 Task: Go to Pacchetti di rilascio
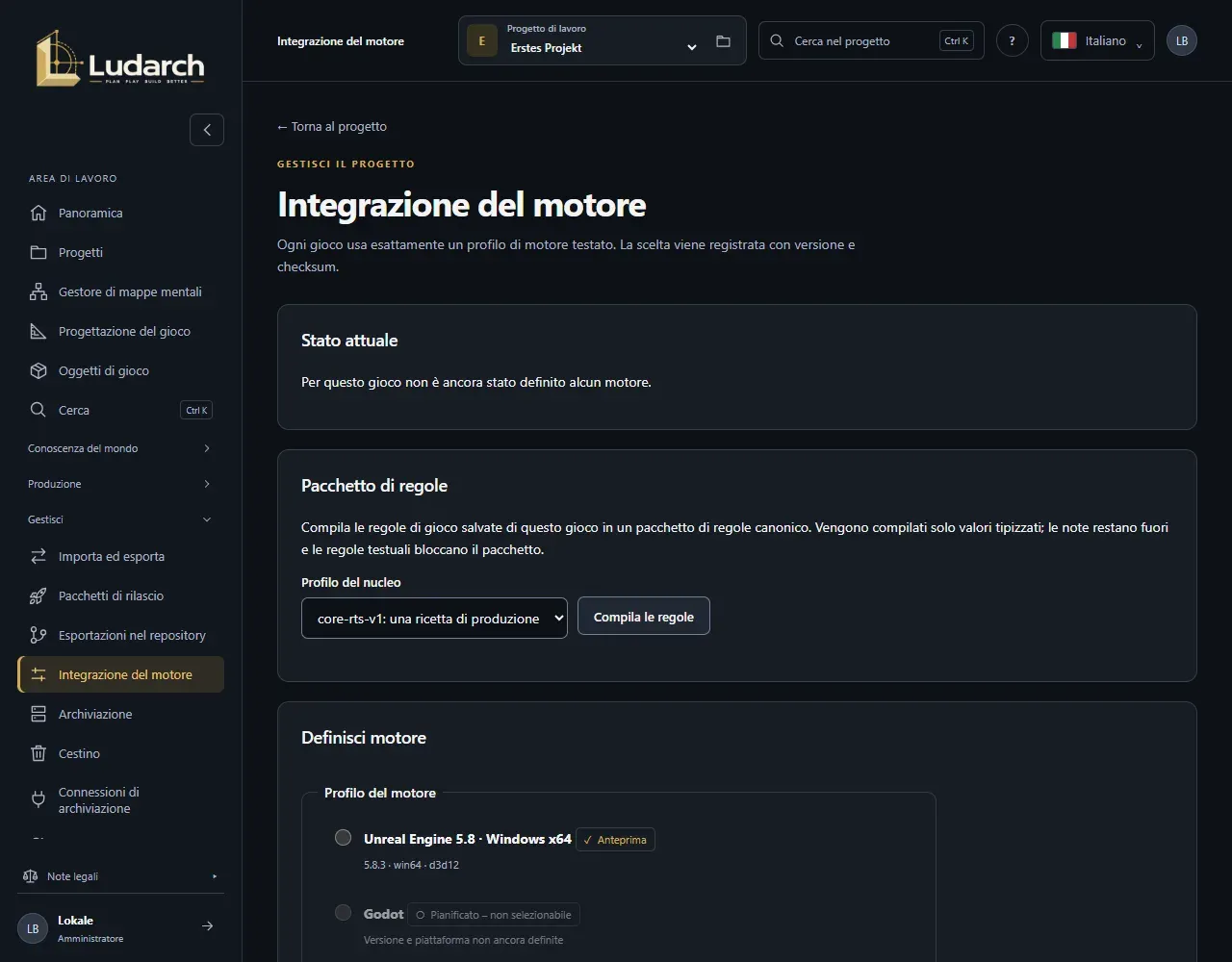tap(120, 595)
